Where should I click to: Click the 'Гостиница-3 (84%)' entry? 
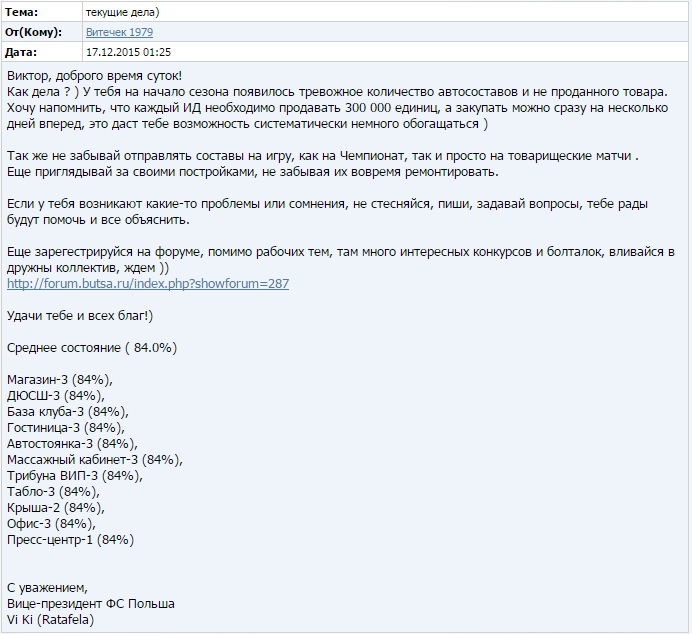[66, 428]
